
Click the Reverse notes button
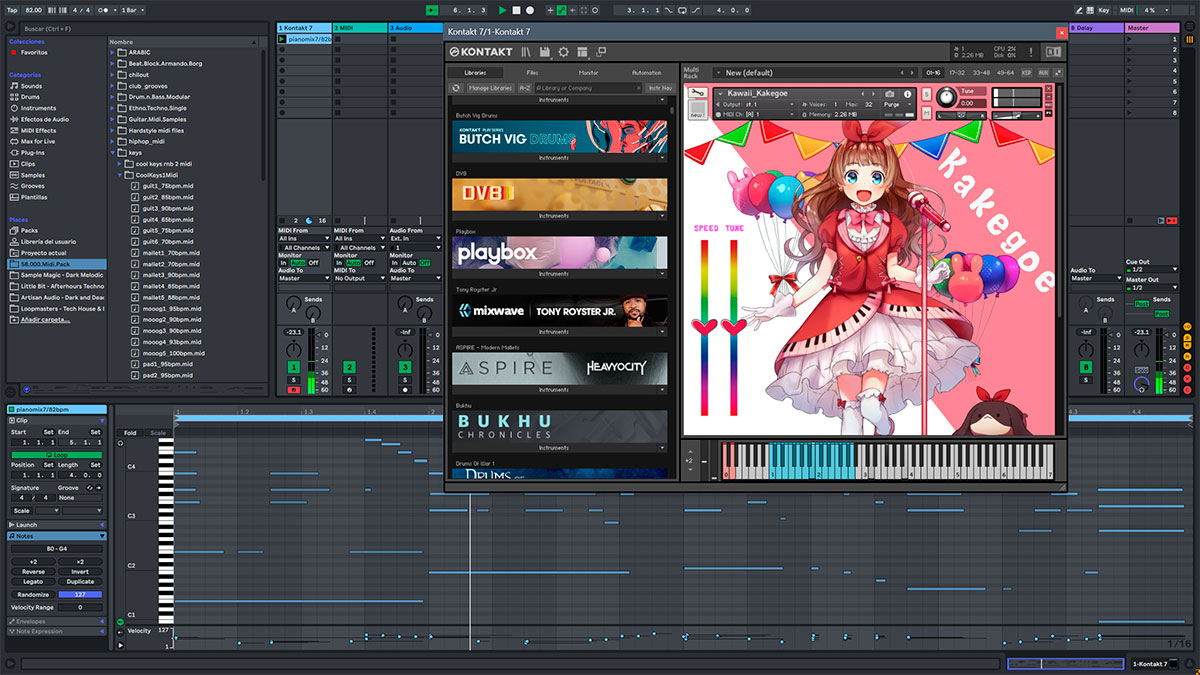tap(33, 572)
